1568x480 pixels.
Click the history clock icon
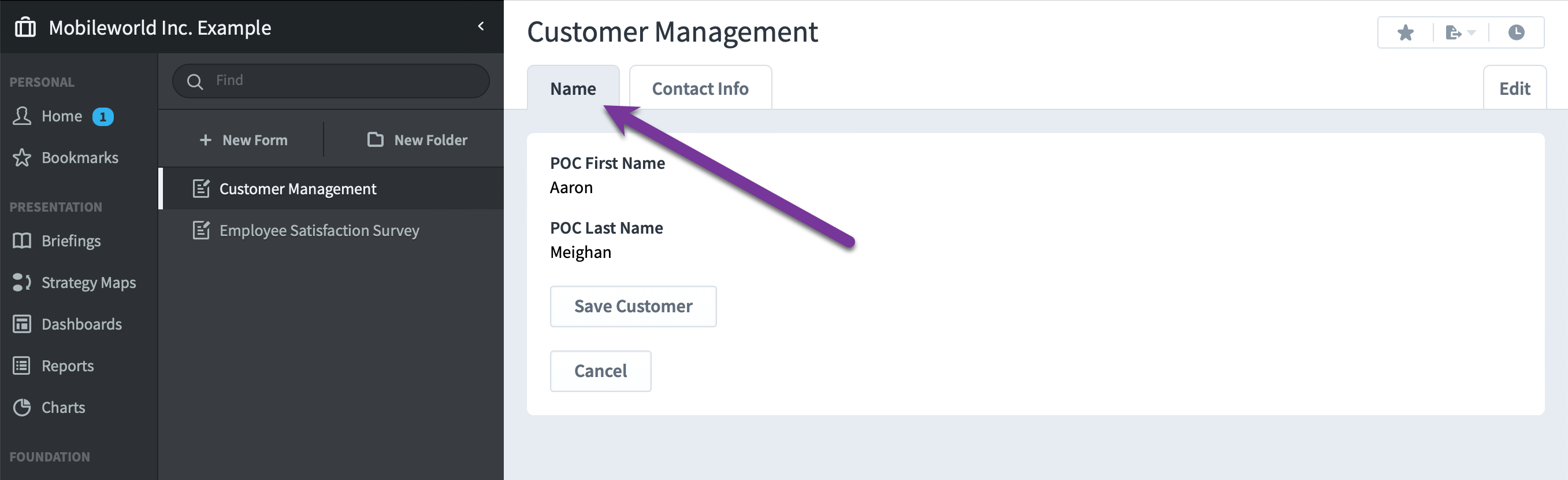tap(1515, 32)
